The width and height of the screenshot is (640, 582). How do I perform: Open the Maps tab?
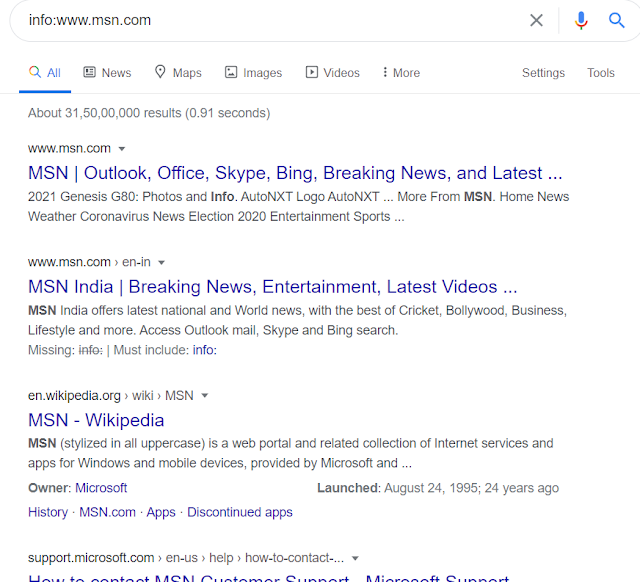[178, 73]
